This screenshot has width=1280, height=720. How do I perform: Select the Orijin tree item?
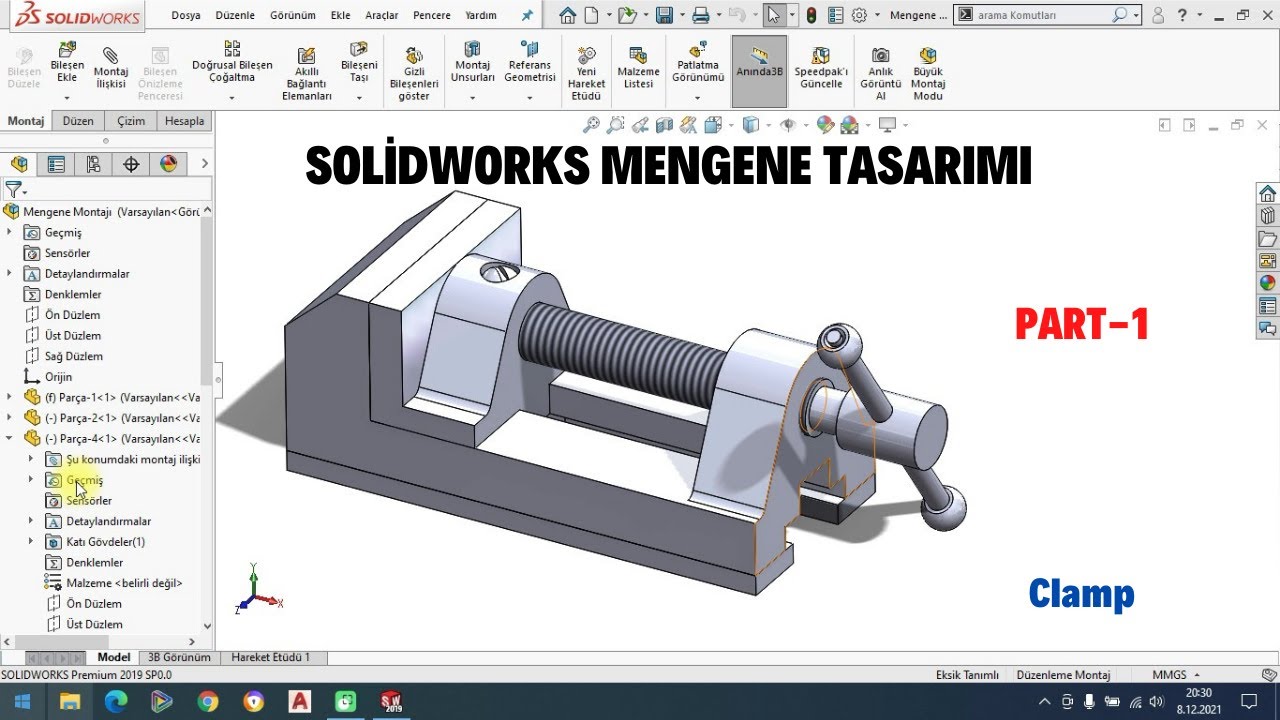58,377
